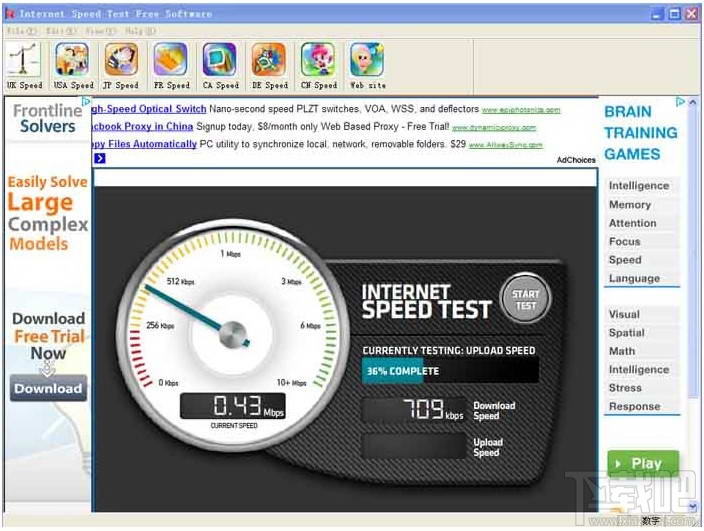Click the 36% complete progress bar
704x531 pixels.
[x=450, y=371]
